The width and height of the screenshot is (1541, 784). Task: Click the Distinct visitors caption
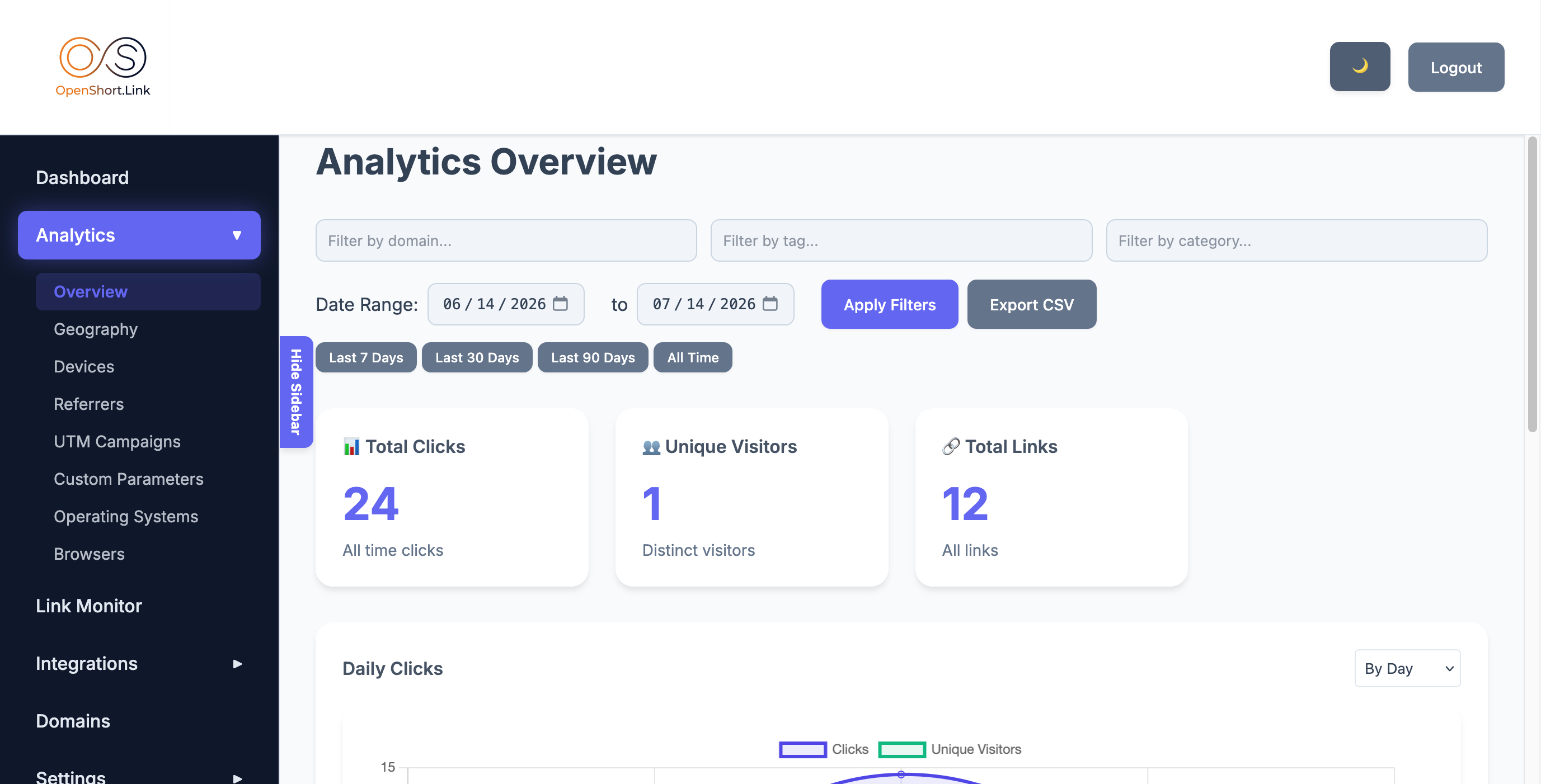point(698,550)
